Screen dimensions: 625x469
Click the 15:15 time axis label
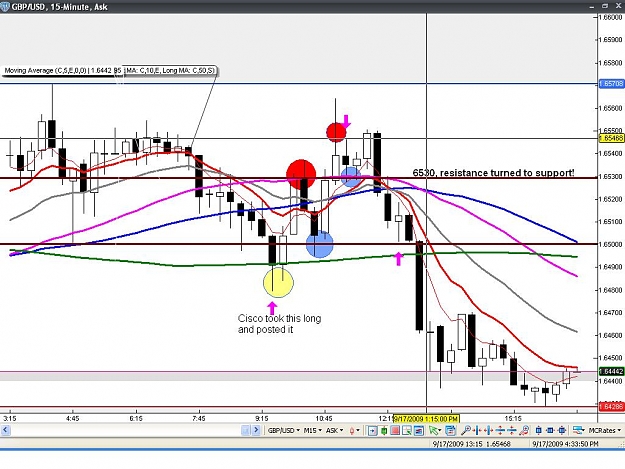513,418
